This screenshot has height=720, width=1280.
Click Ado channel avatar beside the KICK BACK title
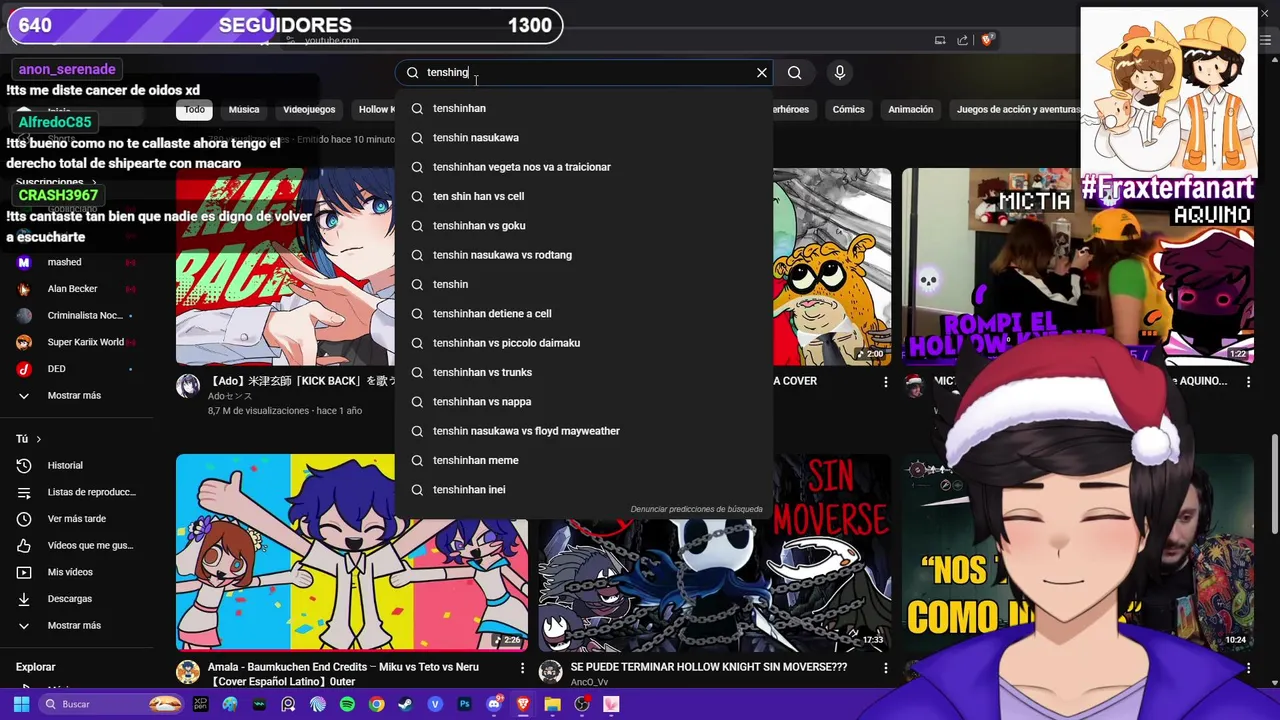tap(188, 386)
